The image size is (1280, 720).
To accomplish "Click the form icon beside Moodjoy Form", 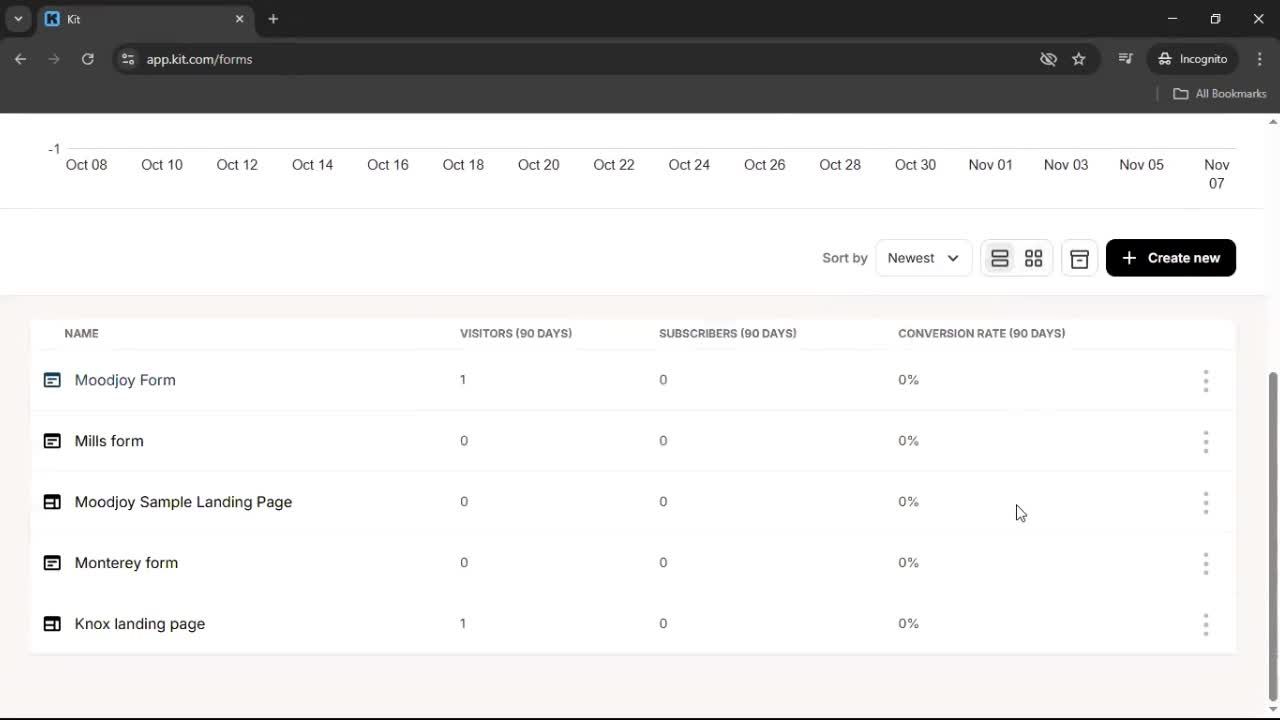I will (x=52, y=380).
